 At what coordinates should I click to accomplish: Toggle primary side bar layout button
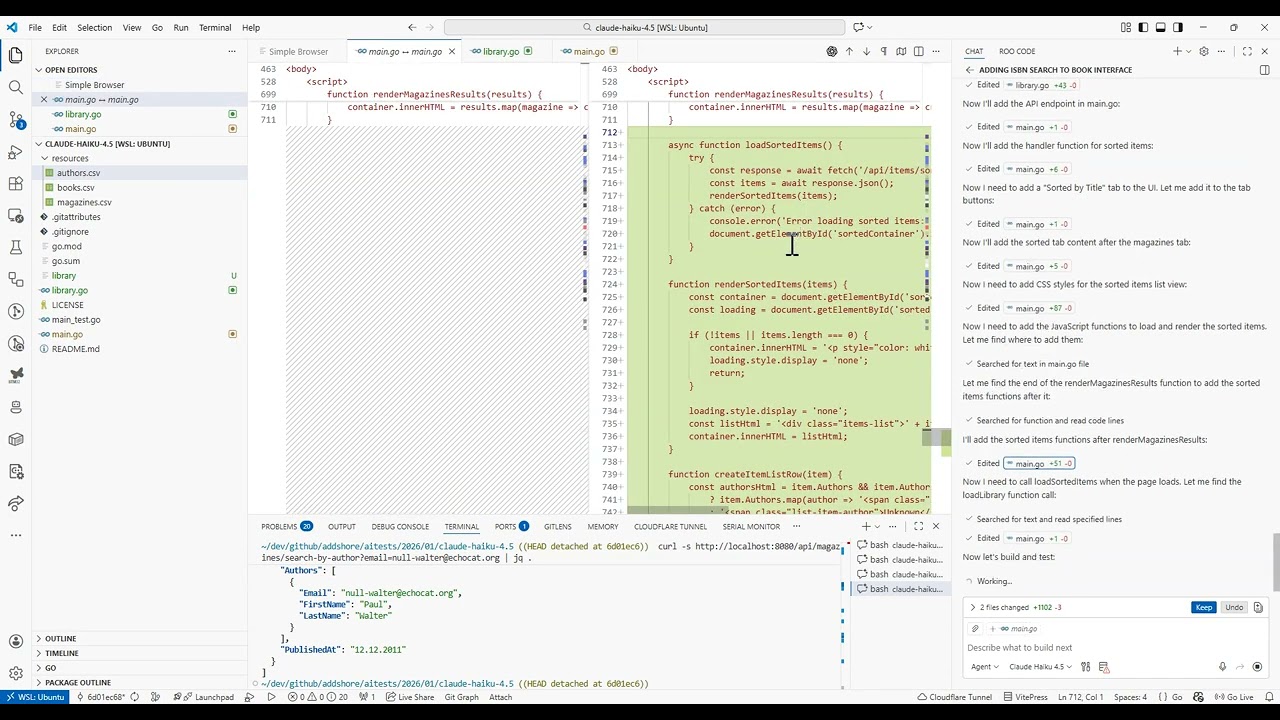[1143, 27]
